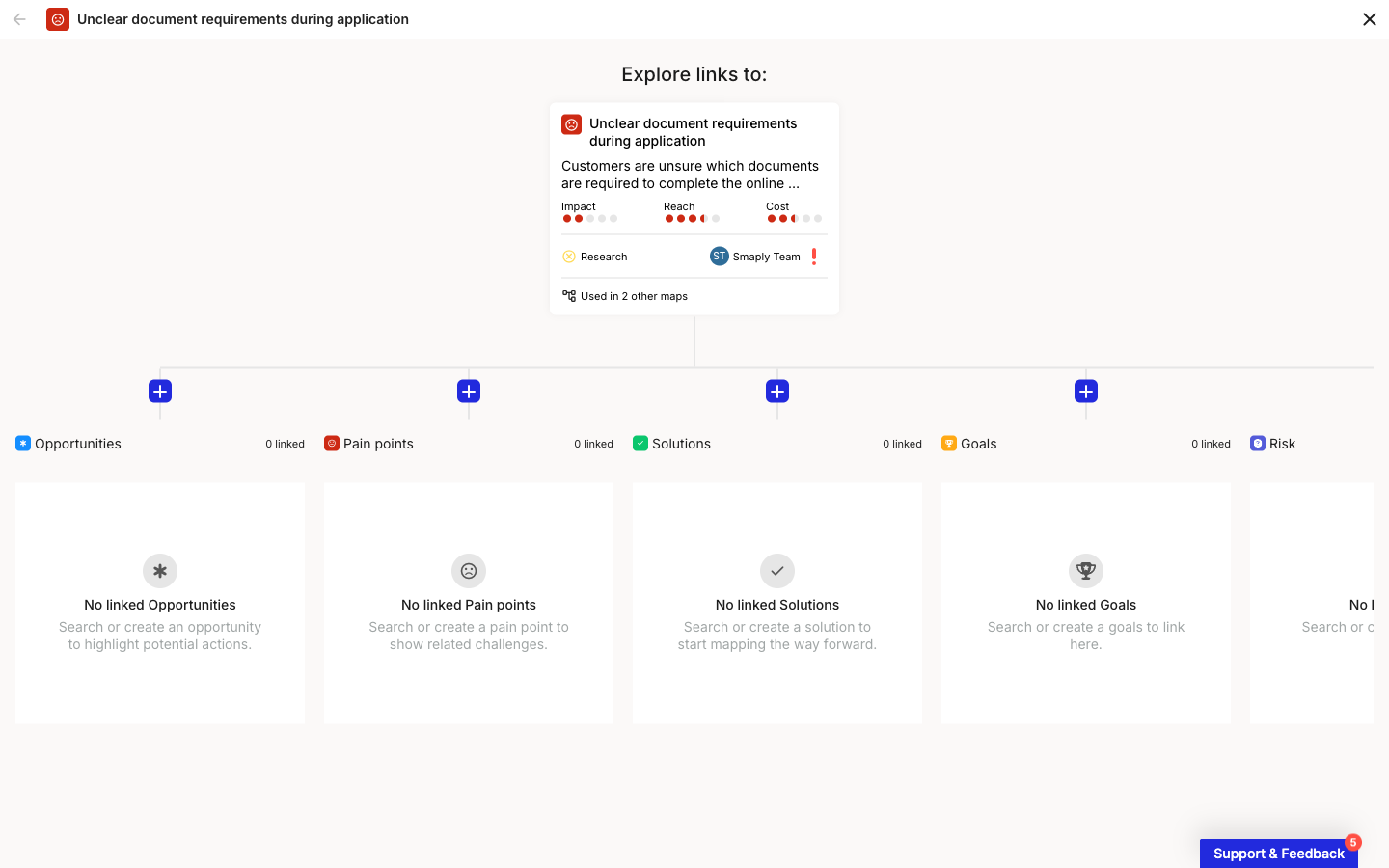Click 'Used in 2 other maps' text

(634, 296)
